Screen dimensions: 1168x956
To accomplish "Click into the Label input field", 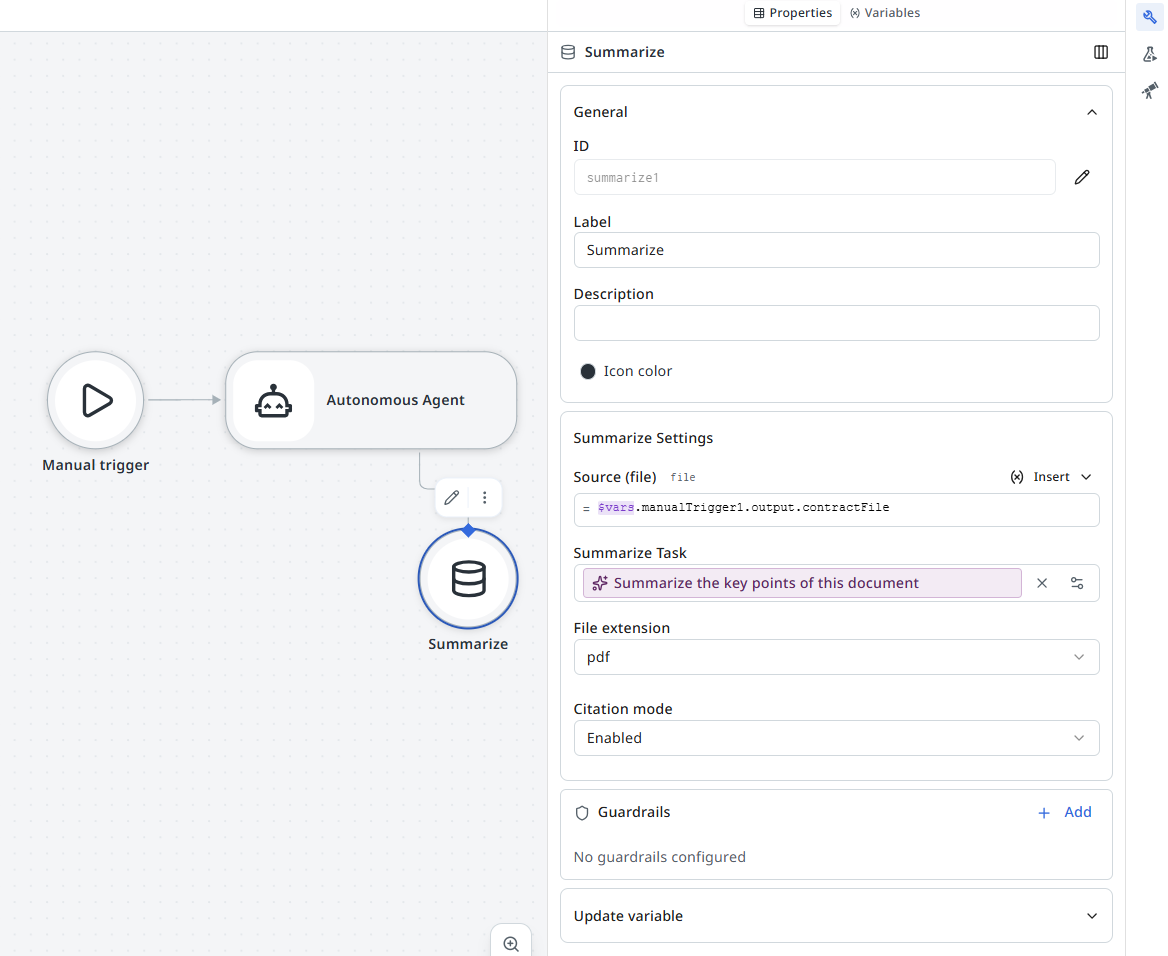I will (836, 250).
